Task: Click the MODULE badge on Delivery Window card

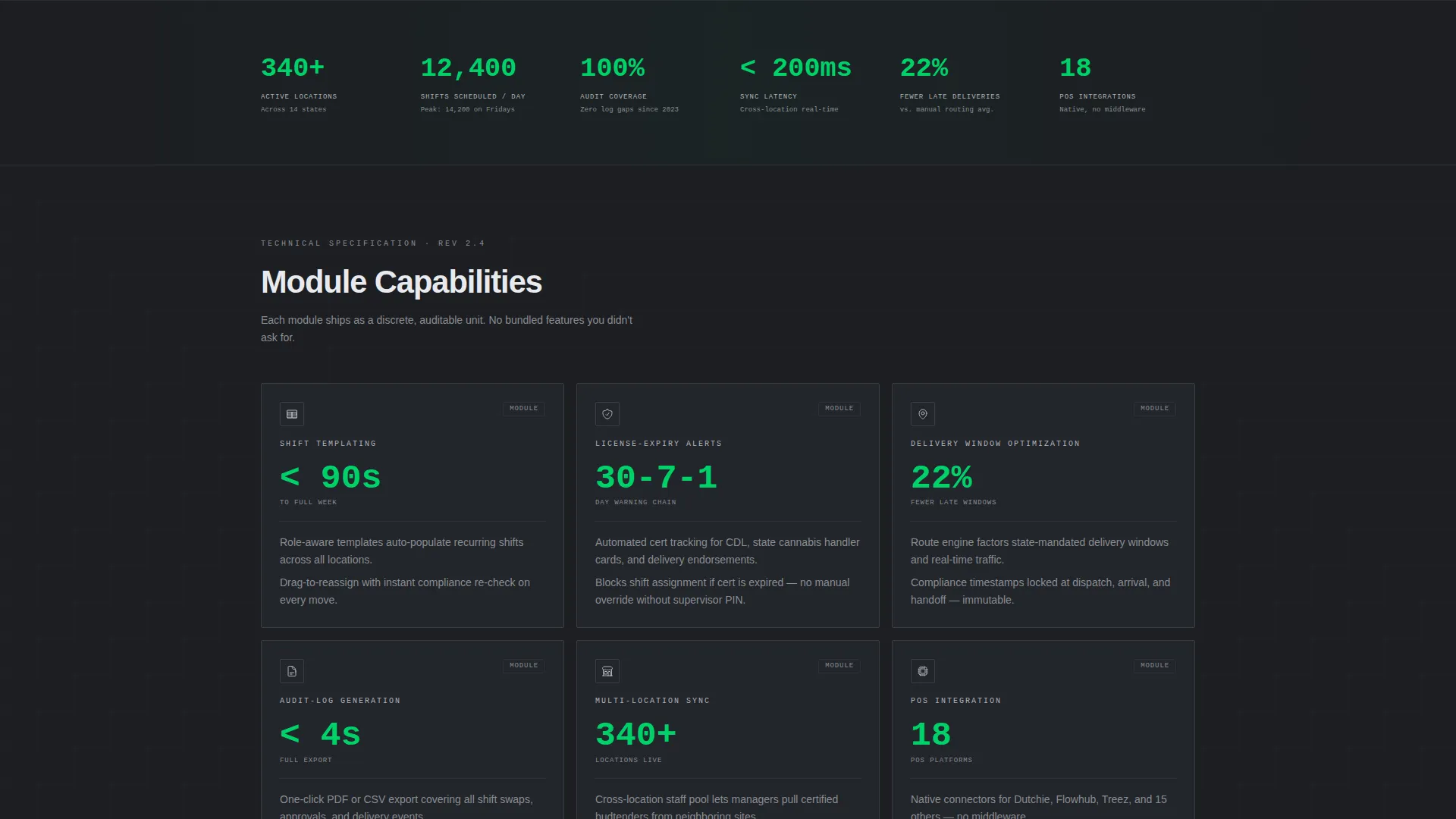Action: tap(1155, 409)
